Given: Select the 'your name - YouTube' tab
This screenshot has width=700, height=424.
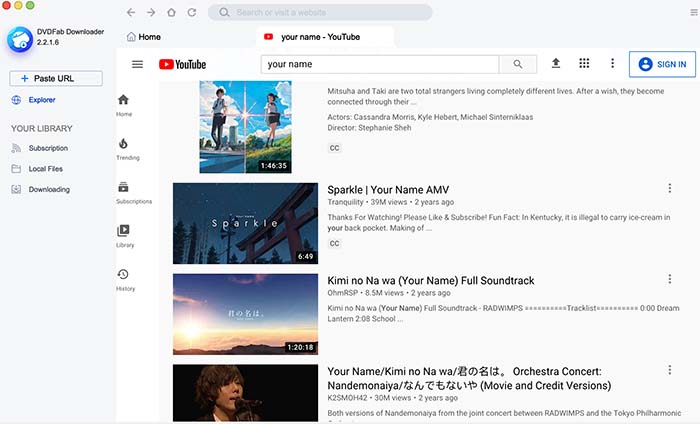Looking at the screenshot, I should coord(320,37).
